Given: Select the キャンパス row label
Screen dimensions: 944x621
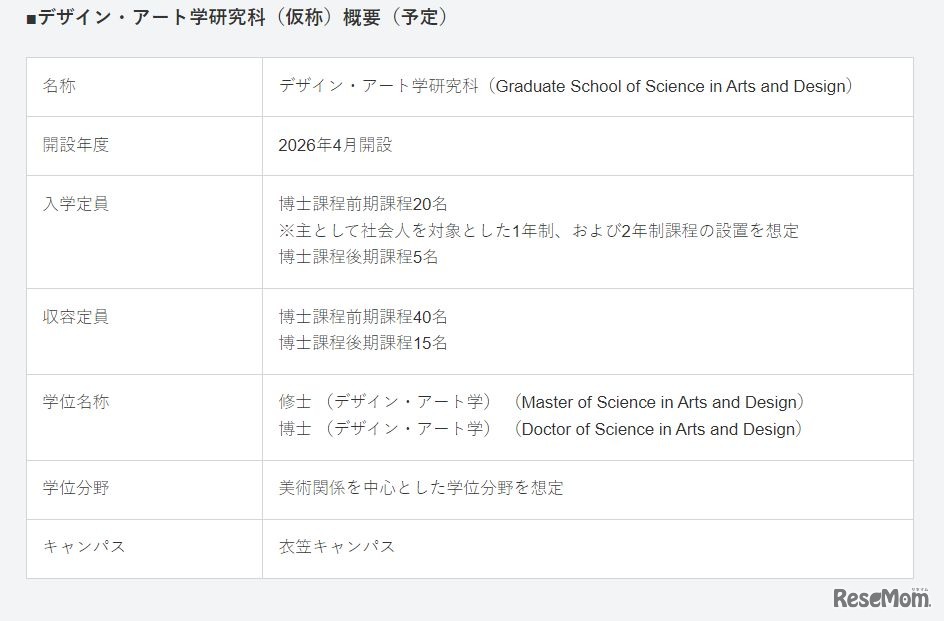Looking at the screenshot, I should point(84,546).
